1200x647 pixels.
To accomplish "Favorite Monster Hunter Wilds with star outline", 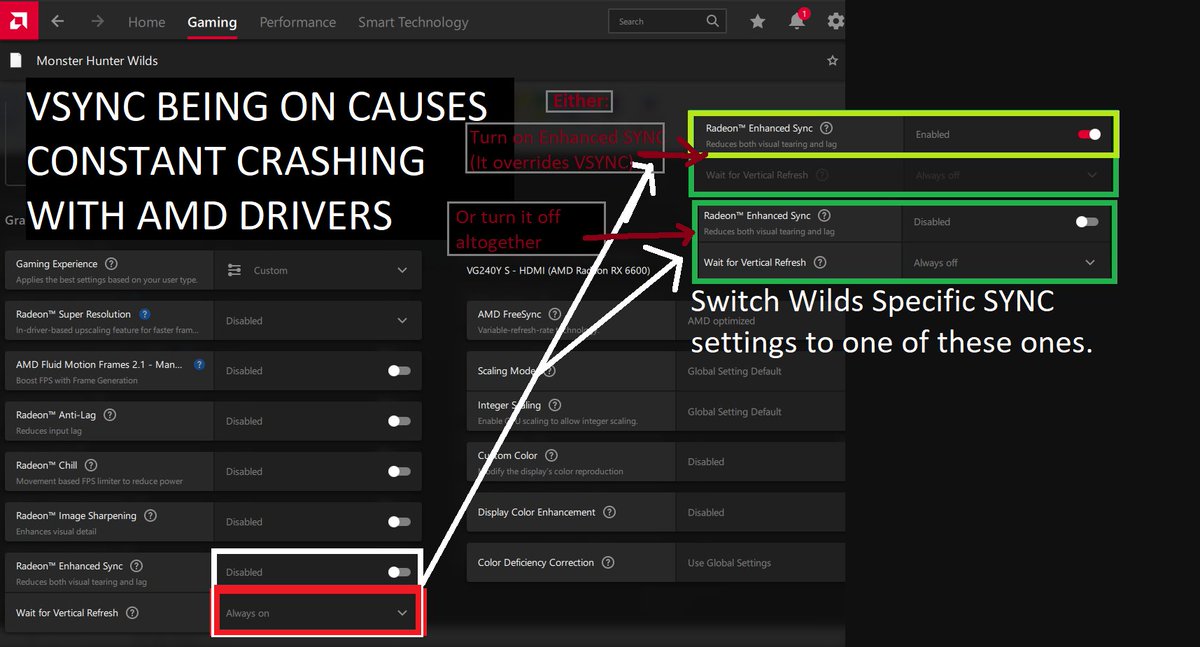I will click(832, 61).
